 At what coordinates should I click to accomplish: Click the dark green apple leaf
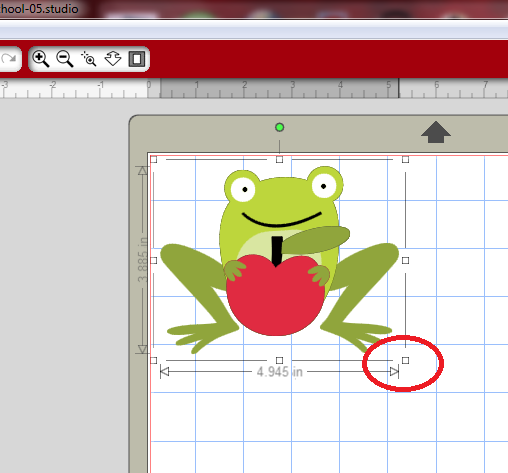click(316, 240)
